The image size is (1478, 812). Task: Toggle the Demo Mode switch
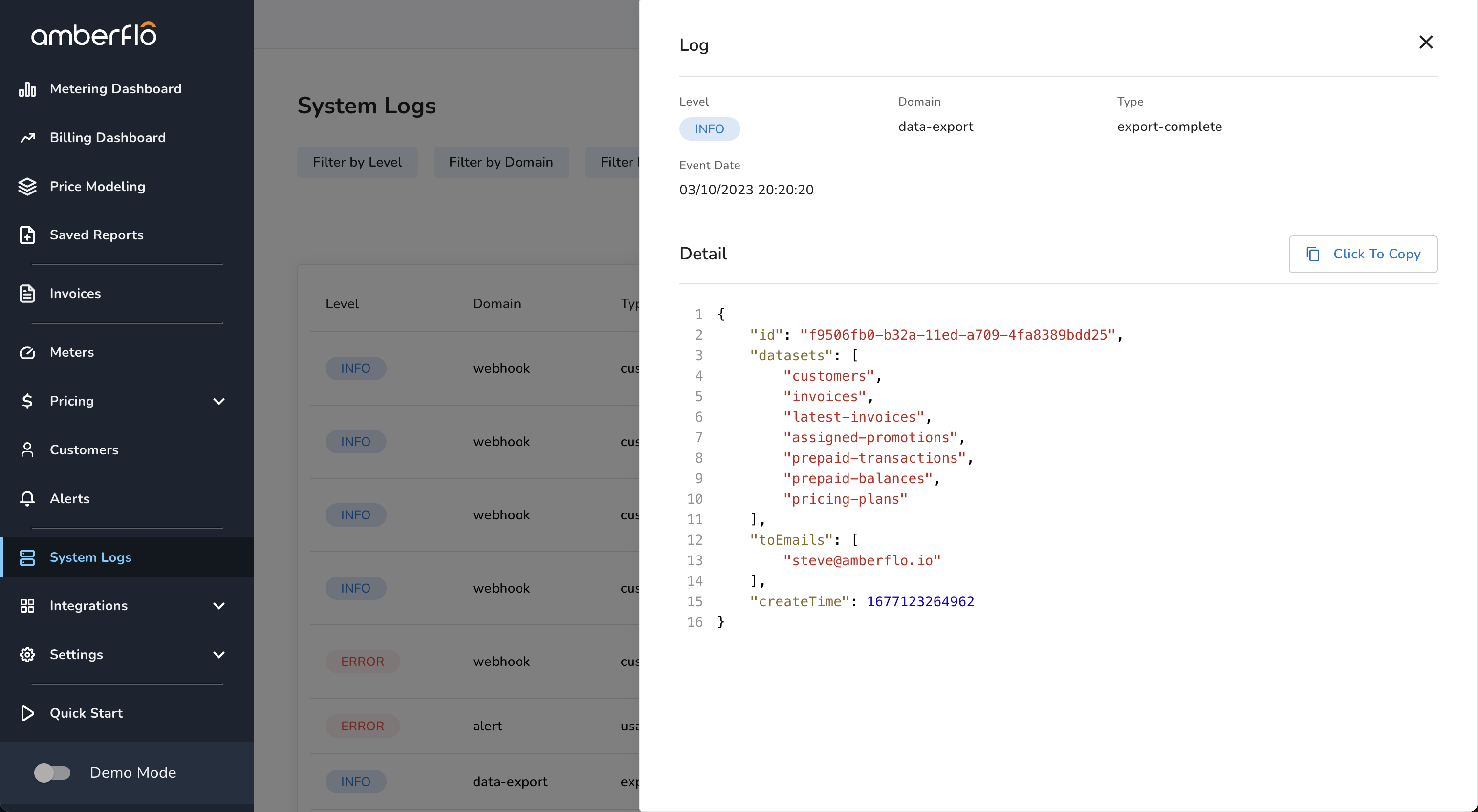tap(52, 772)
